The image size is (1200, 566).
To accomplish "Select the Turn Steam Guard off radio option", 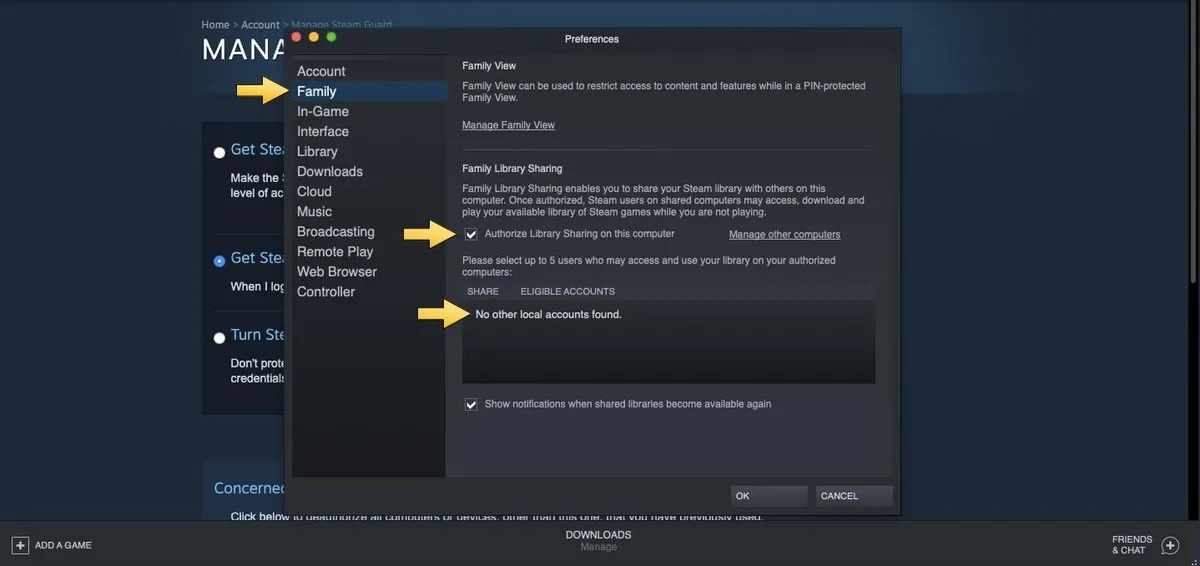I will [219, 338].
